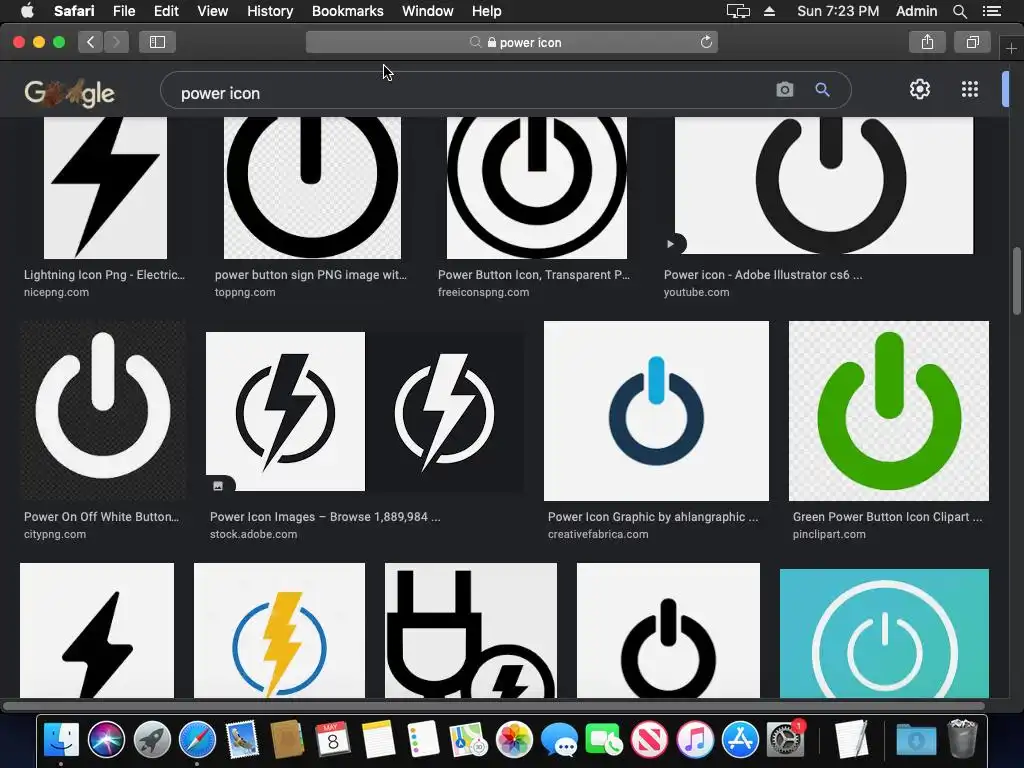Search by image using camera icon
The image size is (1024, 768).
click(784, 89)
